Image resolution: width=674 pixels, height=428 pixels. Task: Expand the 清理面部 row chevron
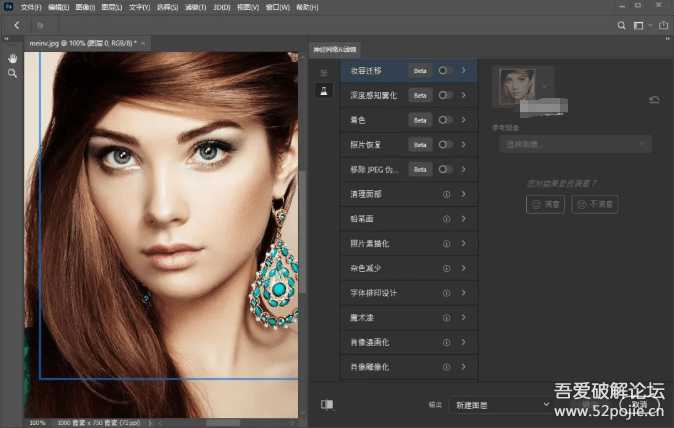[x=463, y=194]
